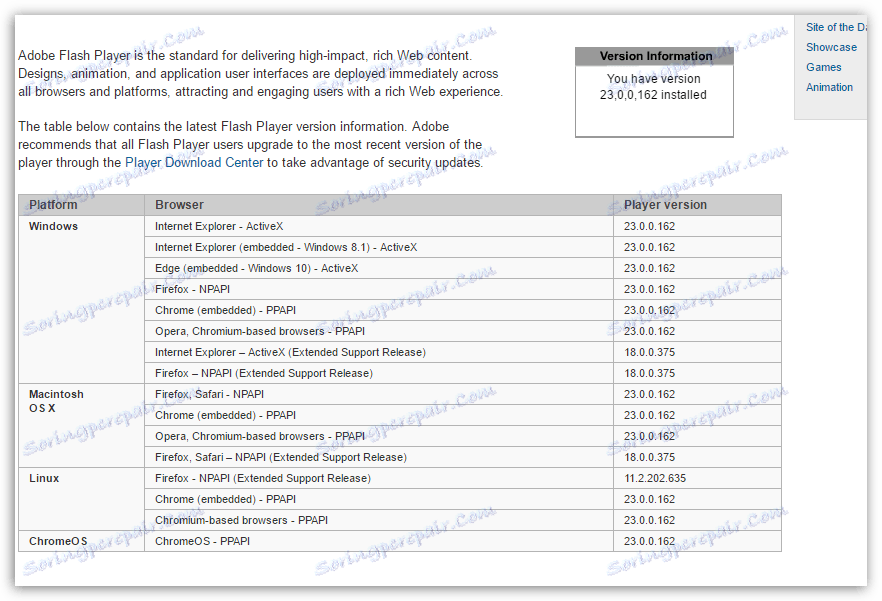Open the Player Download Center link
Viewport: 882px width, 601px height.
pos(194,162)
